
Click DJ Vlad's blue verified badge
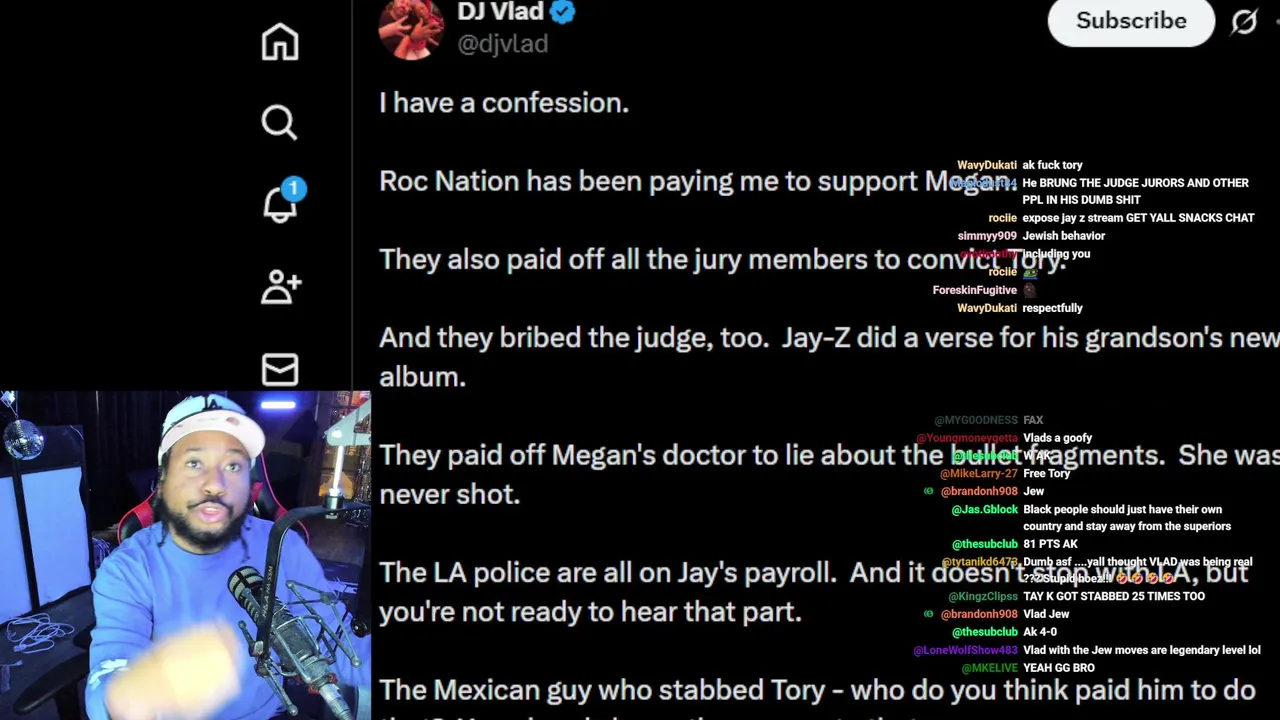pyautogui.click(x=563, y=12)
